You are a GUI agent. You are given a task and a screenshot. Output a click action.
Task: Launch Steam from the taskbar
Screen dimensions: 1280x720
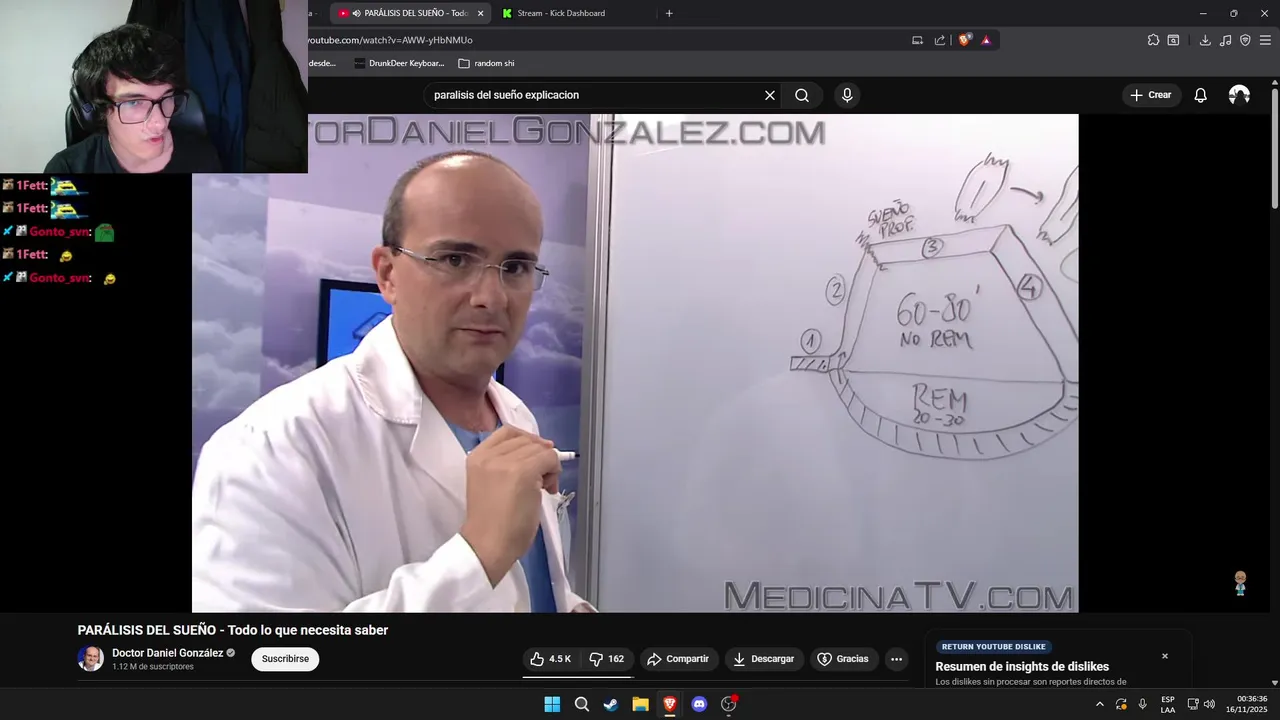(610, 704)
